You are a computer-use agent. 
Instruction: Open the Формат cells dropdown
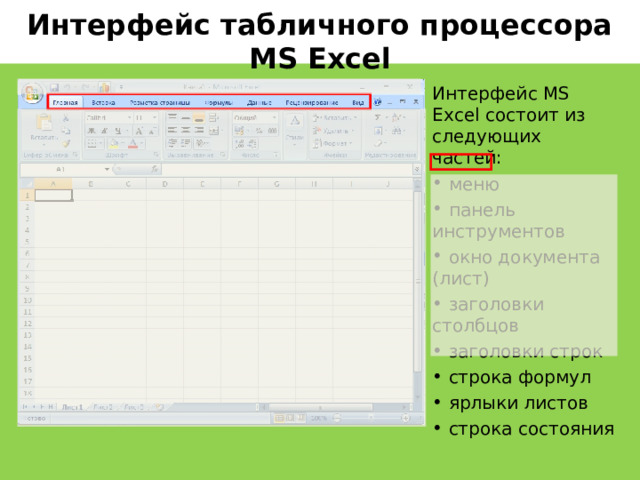(x=332, y=143)
